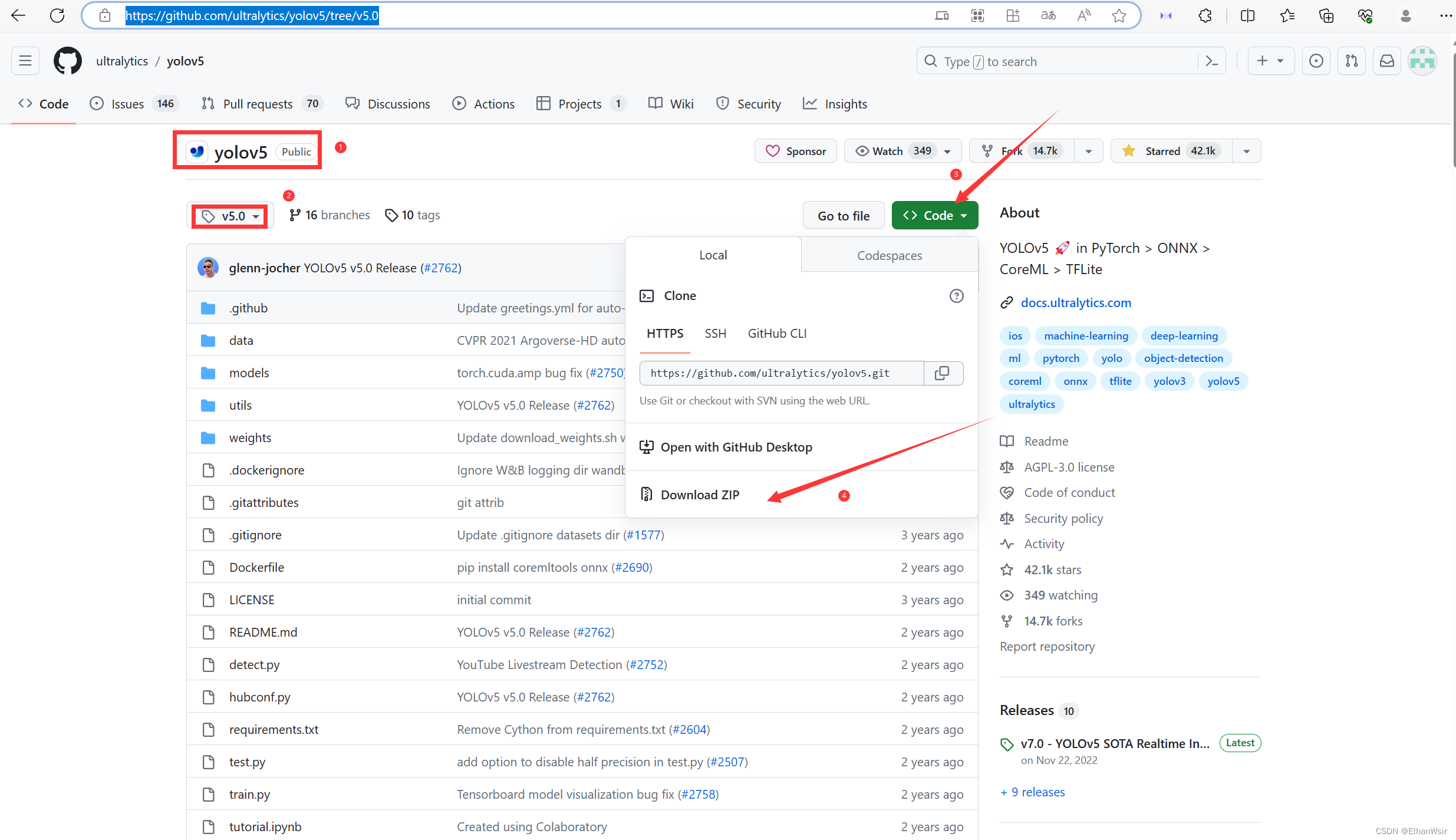Open the Insights tab
This screenshot has width=1456, height=840.
pyautogui.click(x=835, y=104)
